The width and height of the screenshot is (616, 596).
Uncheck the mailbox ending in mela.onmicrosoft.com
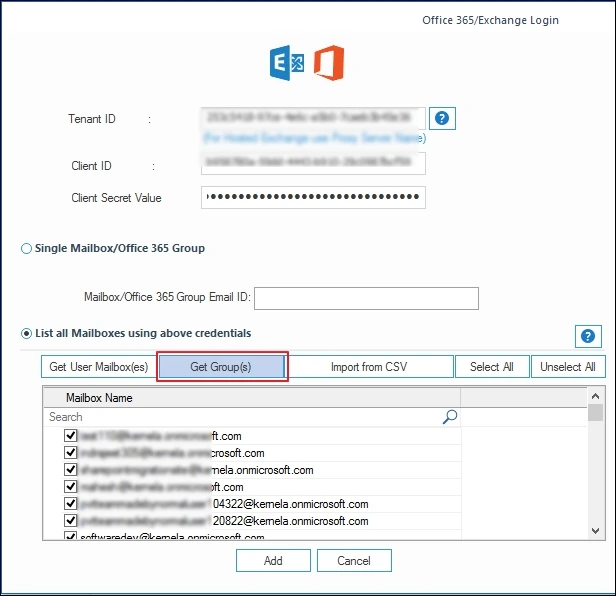tap(70, 469)
